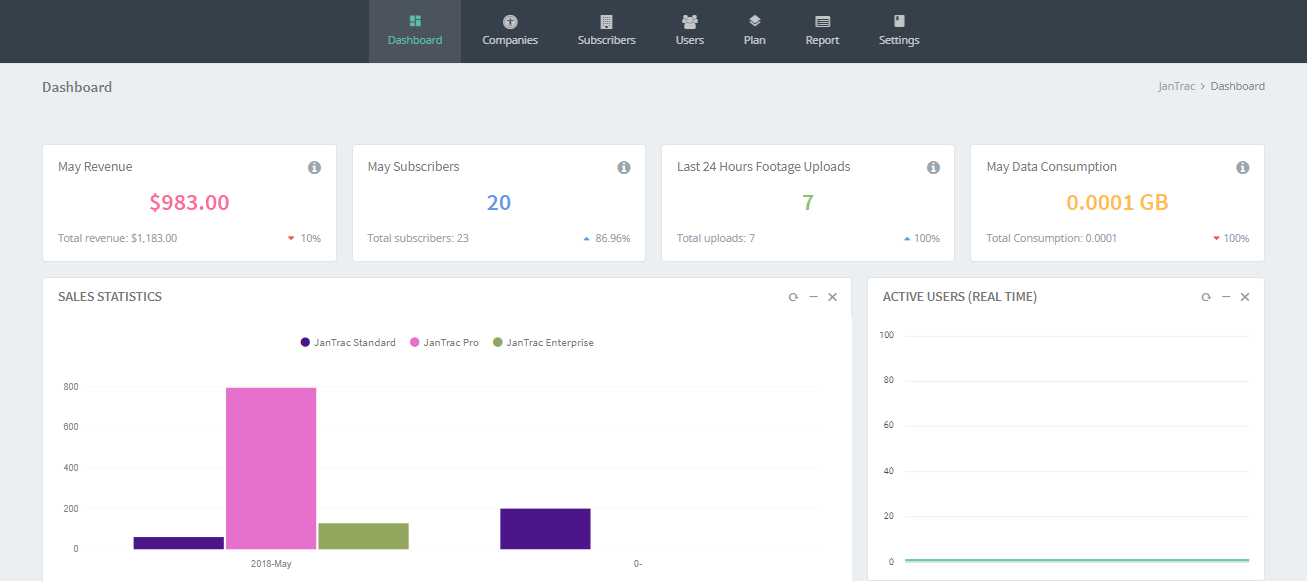Image resolution: width=1307 pixels, height=581 pixels.
Task: Click the May Revenue info icon
Action: 314,168
